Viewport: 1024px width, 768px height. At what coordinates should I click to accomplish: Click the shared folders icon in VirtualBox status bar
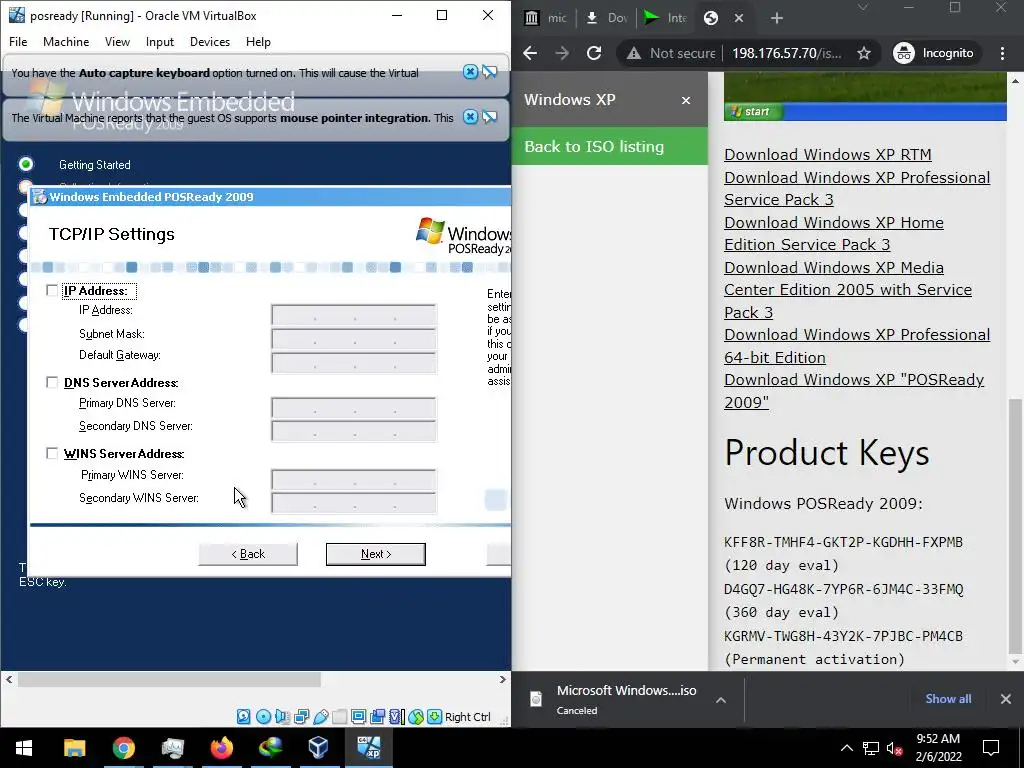tap(340, 716)
